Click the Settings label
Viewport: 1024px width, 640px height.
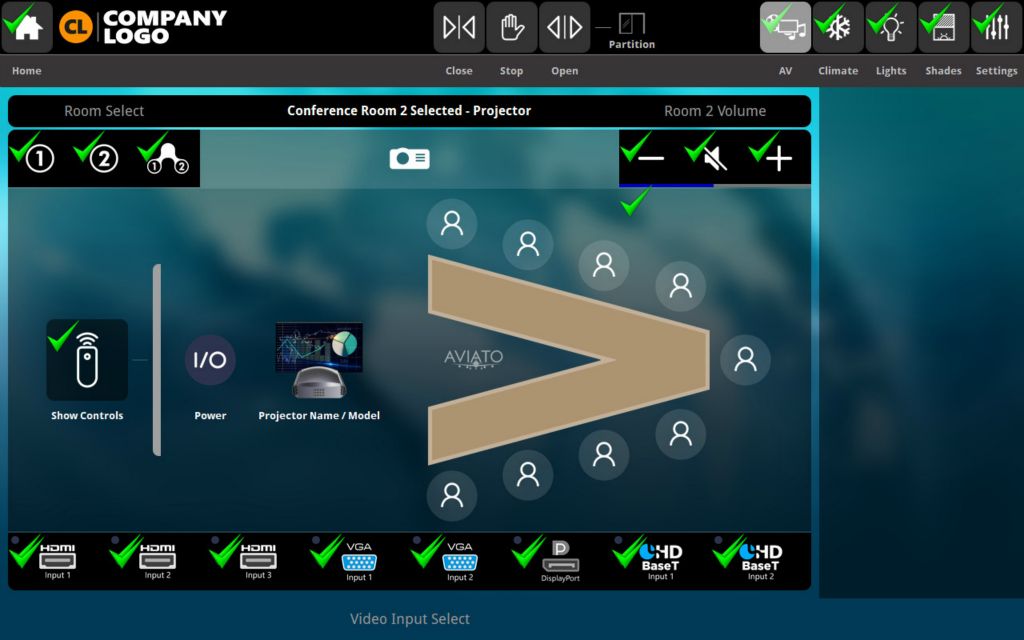click(997, 71)
